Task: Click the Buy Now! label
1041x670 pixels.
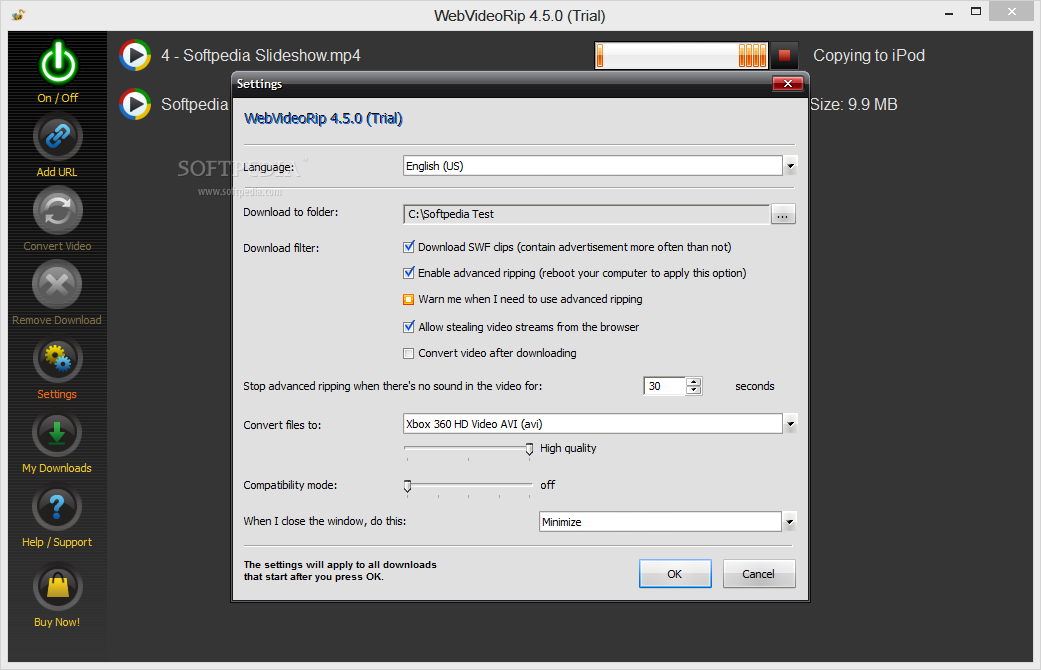Action: click(57, 622)
